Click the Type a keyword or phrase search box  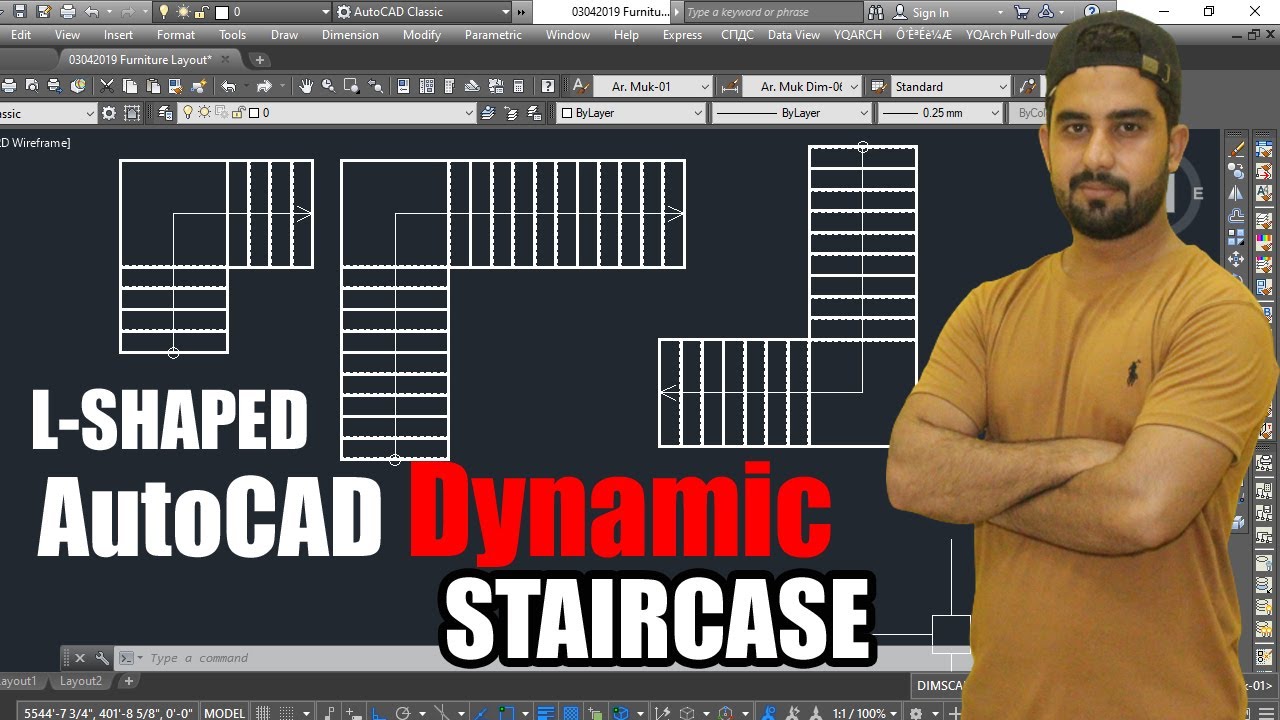pos(772,12)
